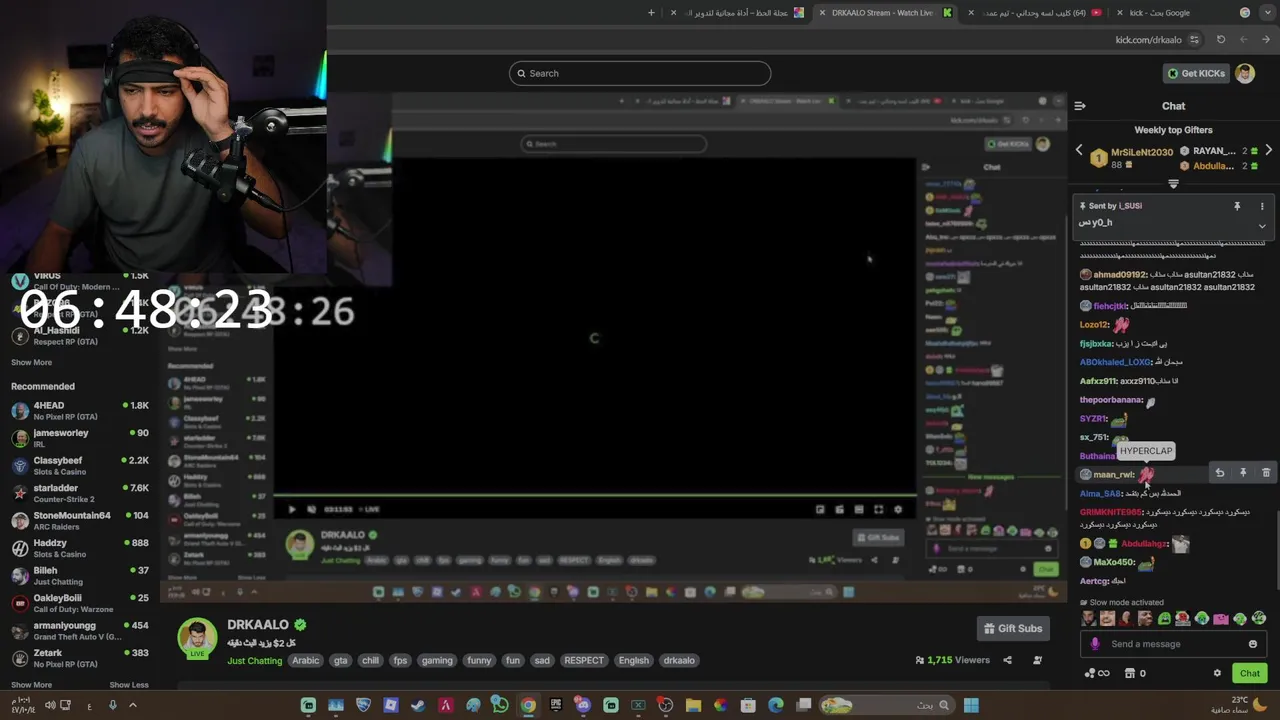Viewport: 1280px width, 720px height.
Task: Click MrSiLeNt2030 top gifter name
Action: (x=1142, y=152)
